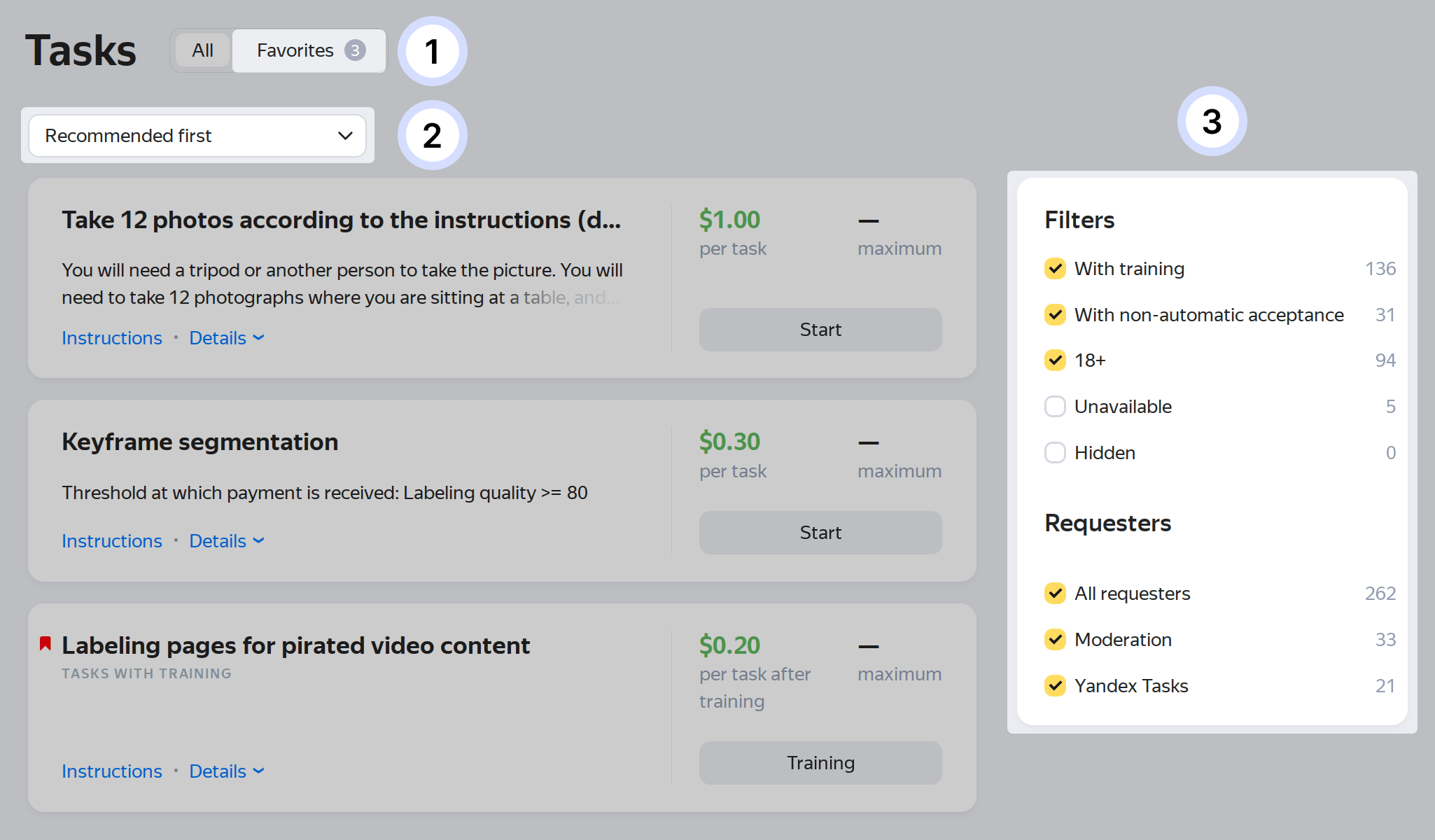Toggle the With training filter checkbox

(x=1055, y=269)
